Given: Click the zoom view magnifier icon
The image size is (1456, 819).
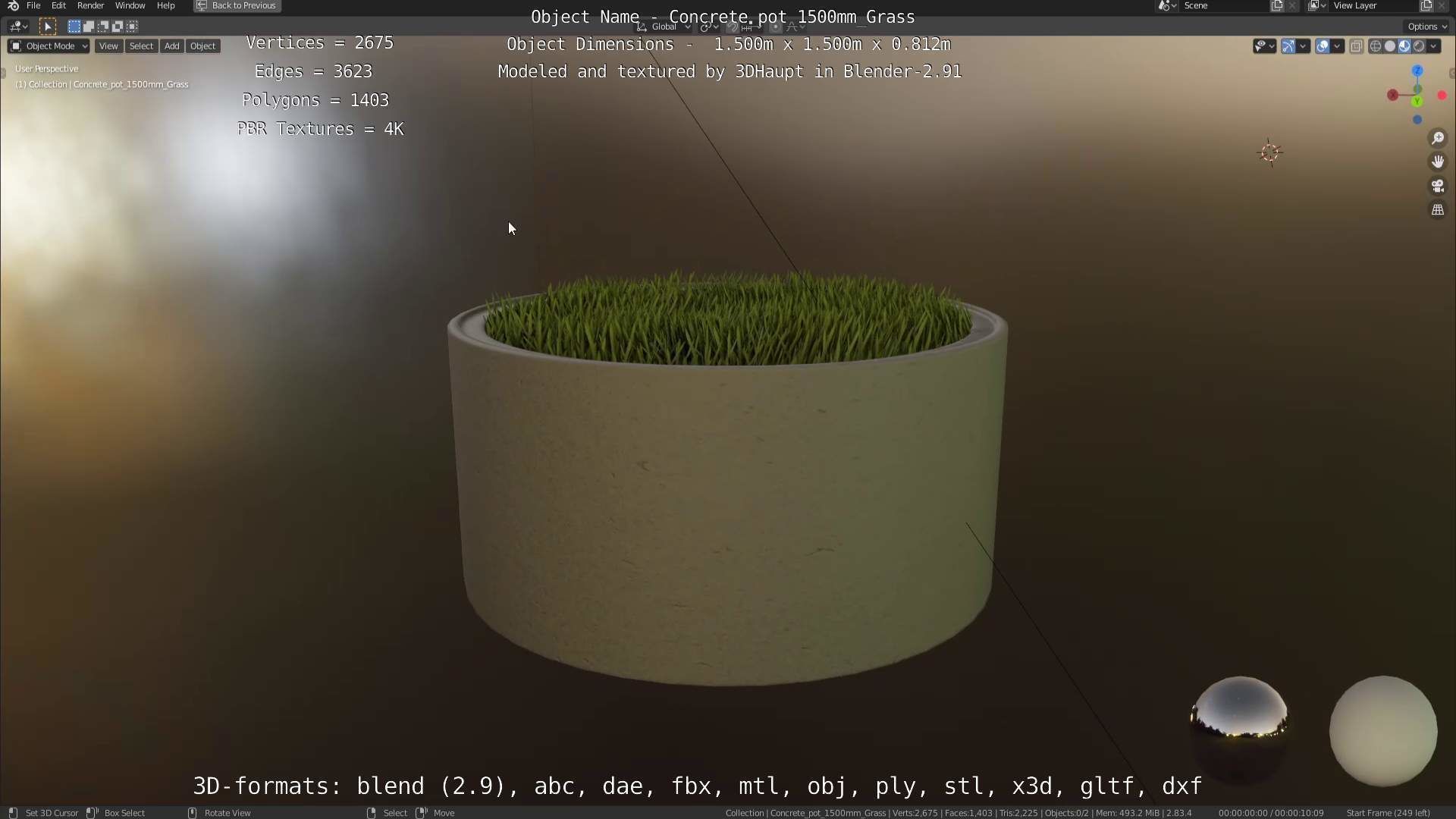Looking at the screenshot, I should (1437, 138).
